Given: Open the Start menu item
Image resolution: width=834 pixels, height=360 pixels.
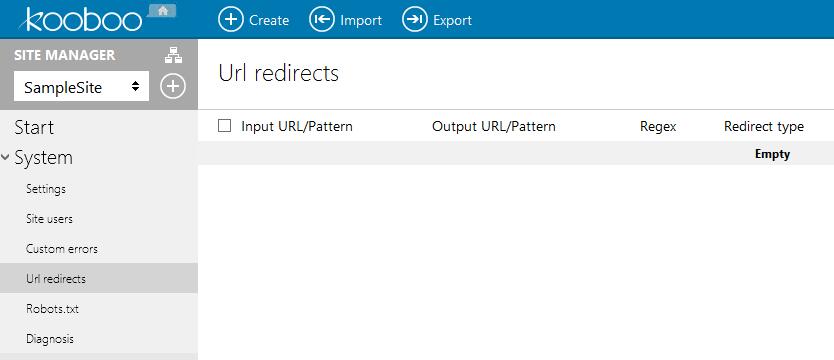Looking at the screenshot, I should 34,128.
